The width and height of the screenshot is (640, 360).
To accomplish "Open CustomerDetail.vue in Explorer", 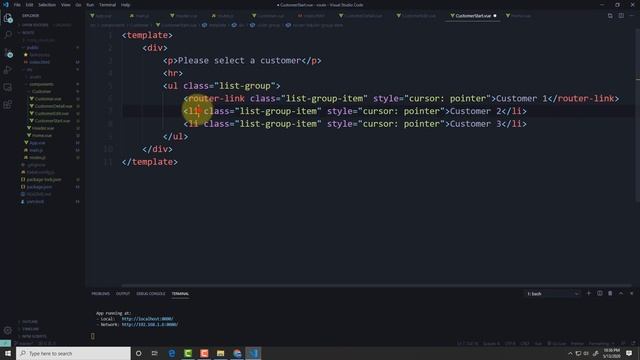I will 52,106.
